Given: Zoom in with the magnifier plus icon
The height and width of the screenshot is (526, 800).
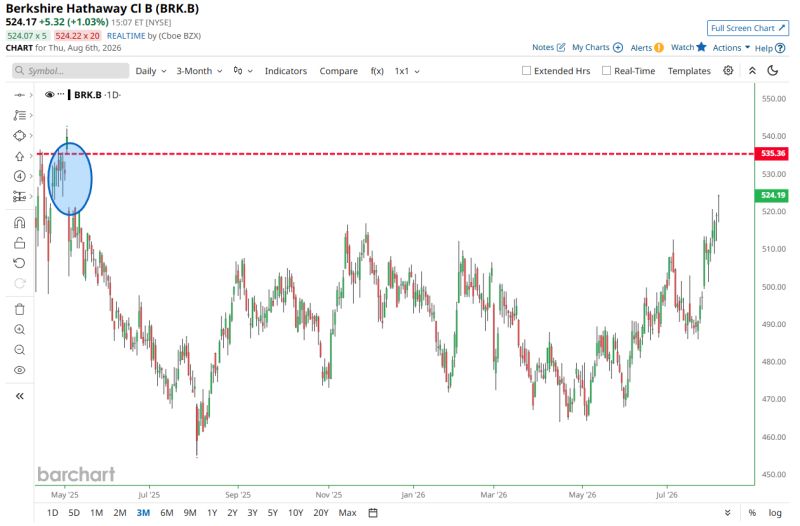Looking at the screenshot, I should pos(19,330).
